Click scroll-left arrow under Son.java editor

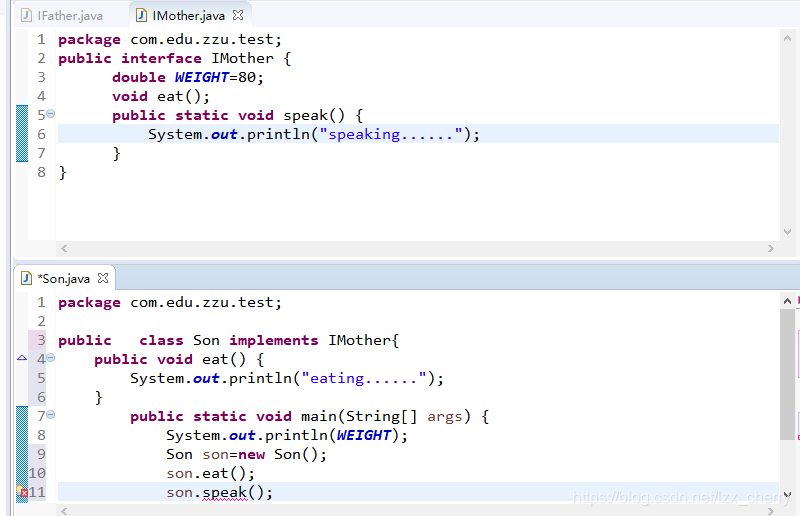coord(64,510)
